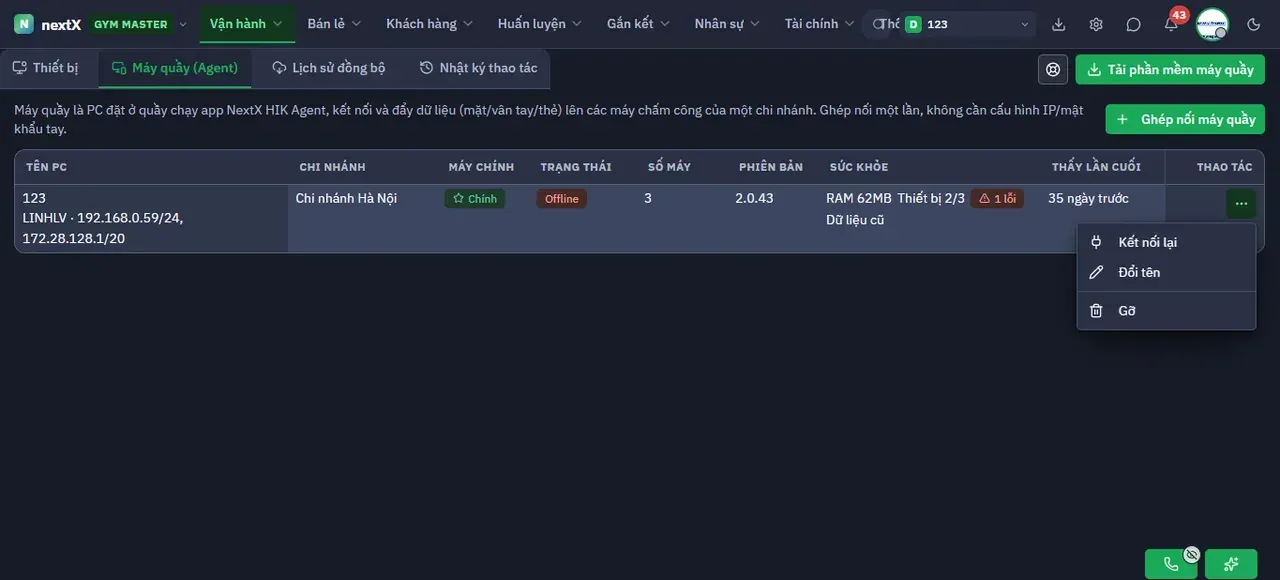The image size is (1280, 580).
Task: Open the chat bubble icon
Action: [1133, 24]
